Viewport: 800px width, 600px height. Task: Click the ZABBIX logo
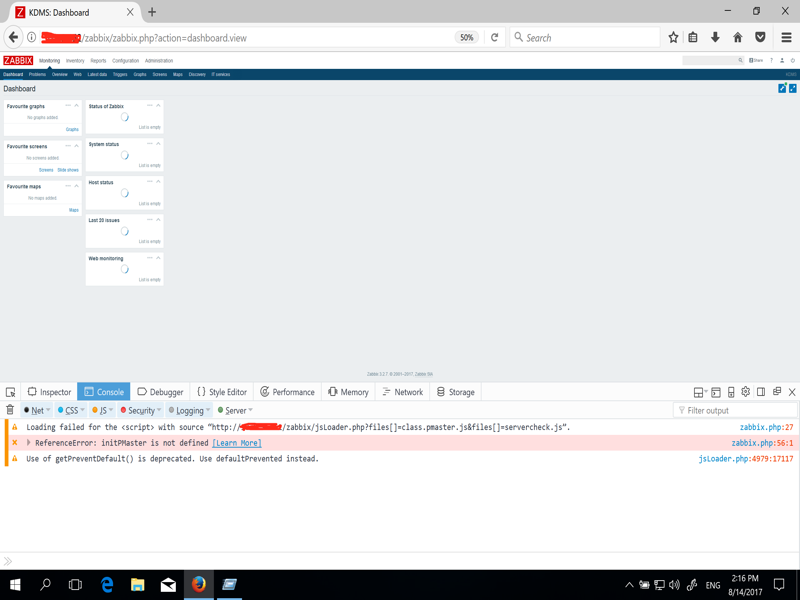[x=18, y=60]
